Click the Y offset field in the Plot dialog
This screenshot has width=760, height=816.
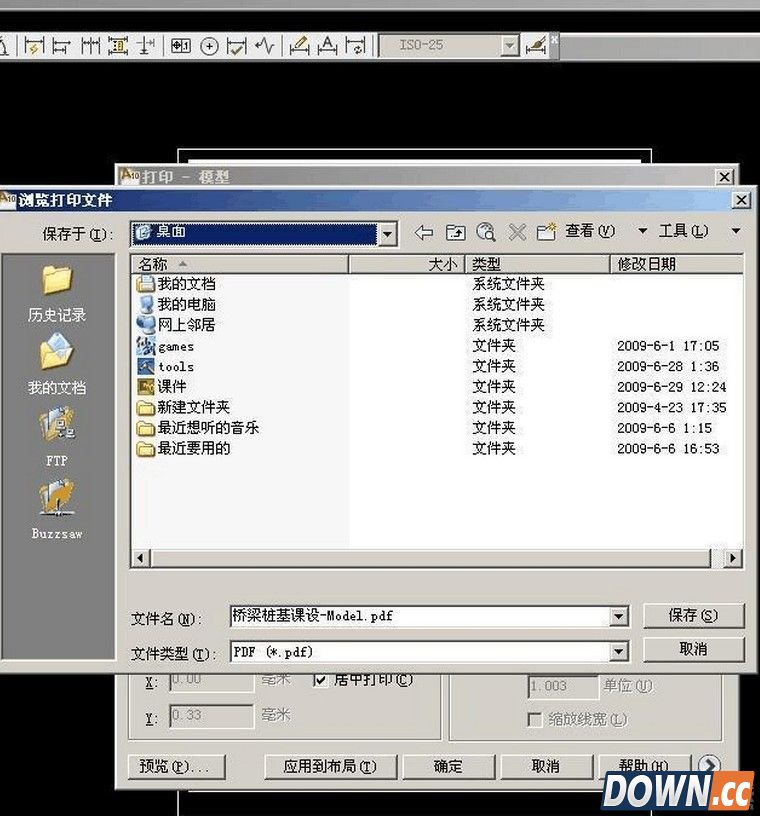[211, 716]
